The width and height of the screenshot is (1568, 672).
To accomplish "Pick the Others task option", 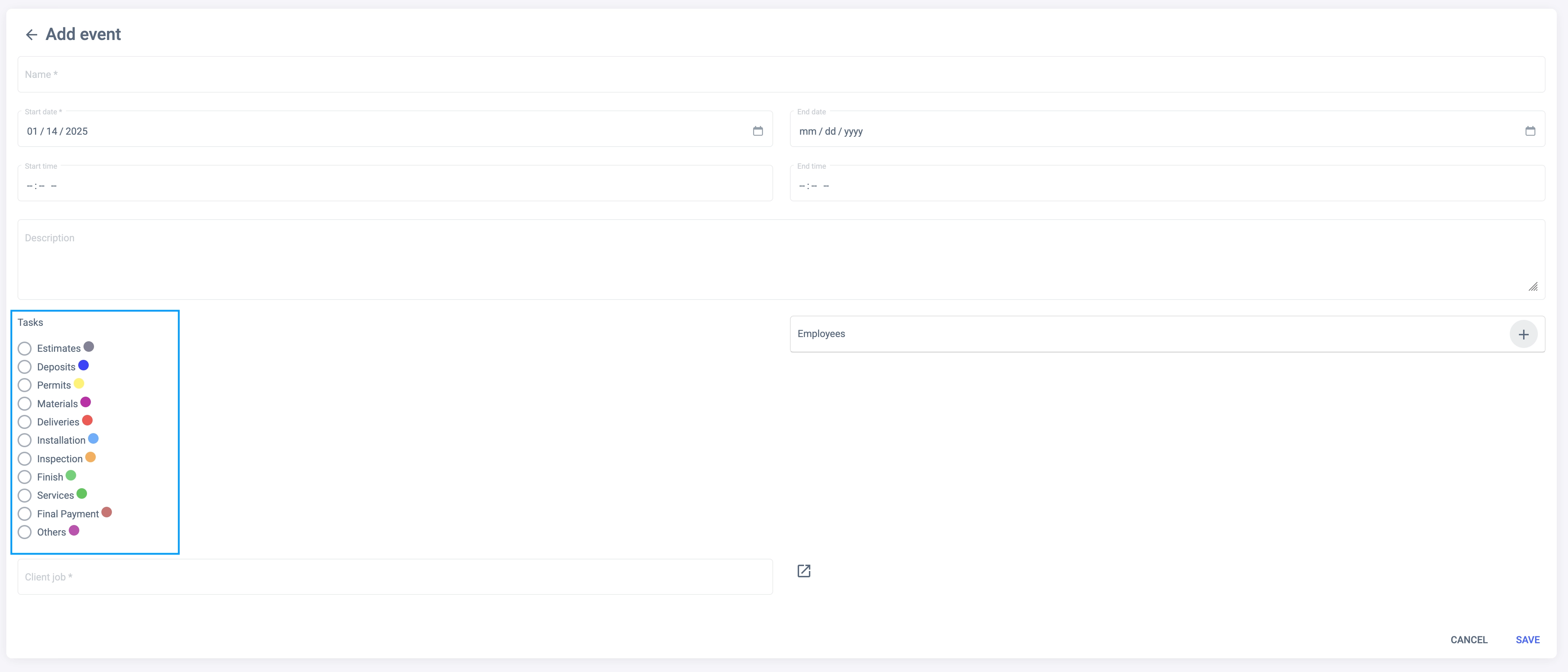I will 24,532.
